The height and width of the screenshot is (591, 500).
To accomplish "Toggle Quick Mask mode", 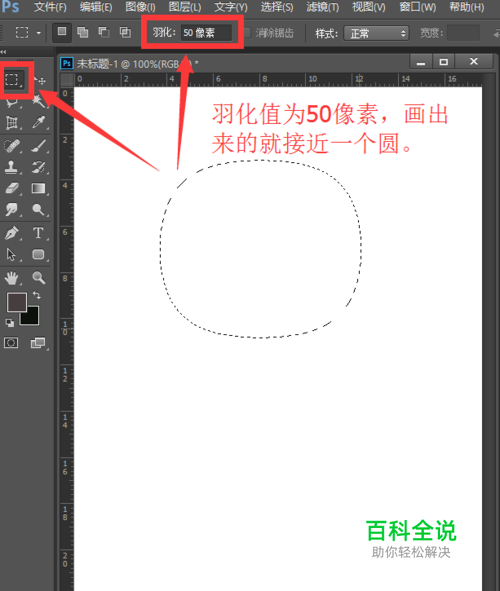I will click(11, 343).
